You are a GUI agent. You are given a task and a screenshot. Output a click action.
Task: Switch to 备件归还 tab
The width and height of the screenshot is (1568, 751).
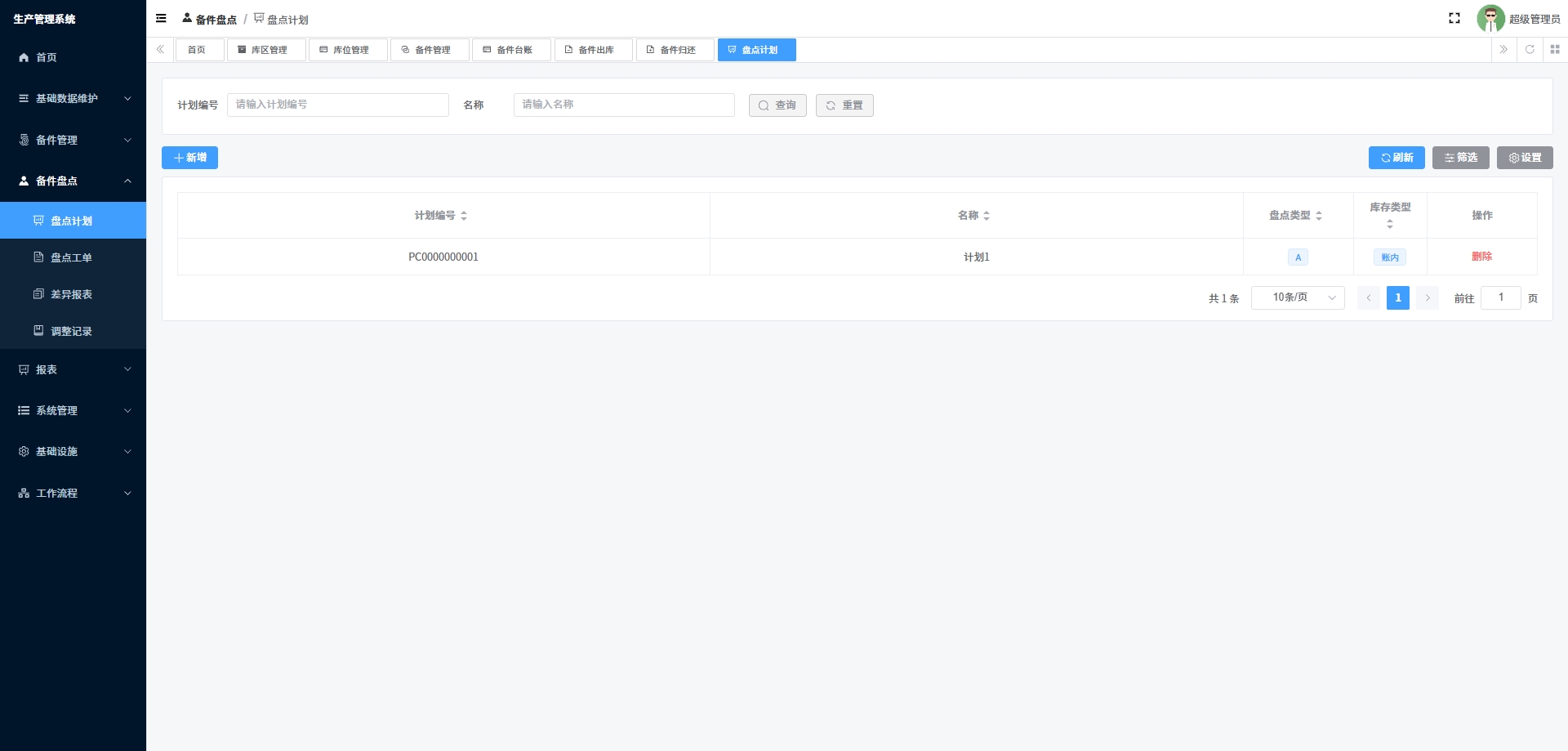tap(675, 50)
